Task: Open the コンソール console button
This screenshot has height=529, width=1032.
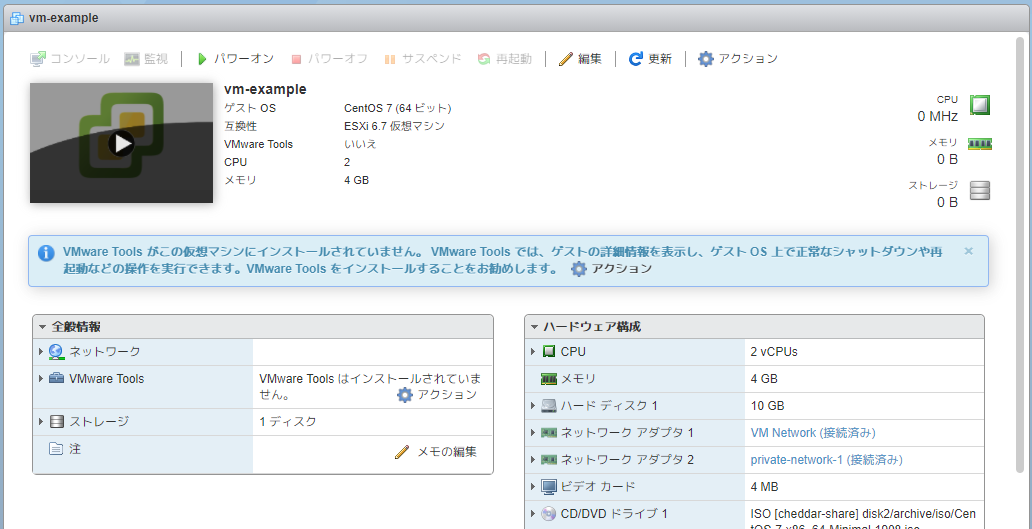Action: (70, 59)
